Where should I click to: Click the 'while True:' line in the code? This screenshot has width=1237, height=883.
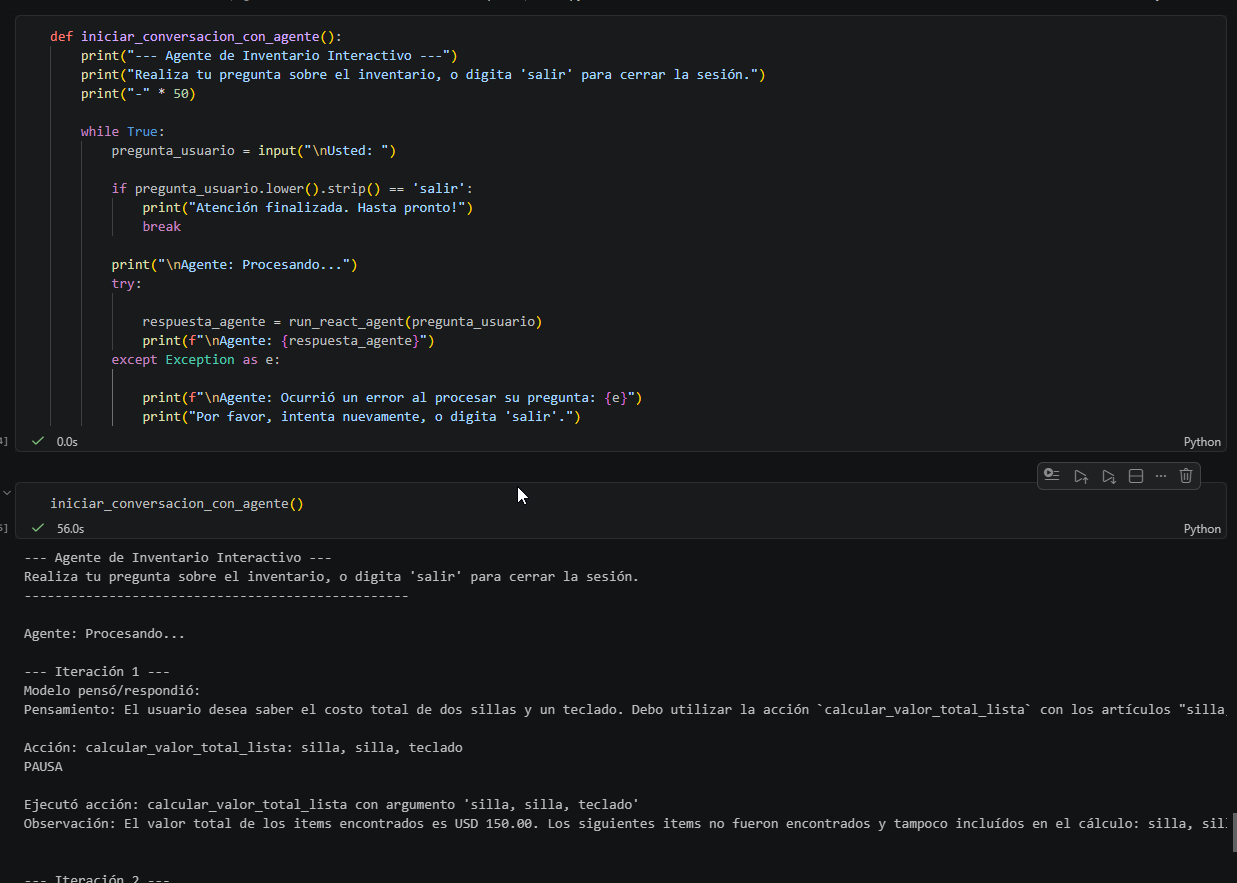123,132
